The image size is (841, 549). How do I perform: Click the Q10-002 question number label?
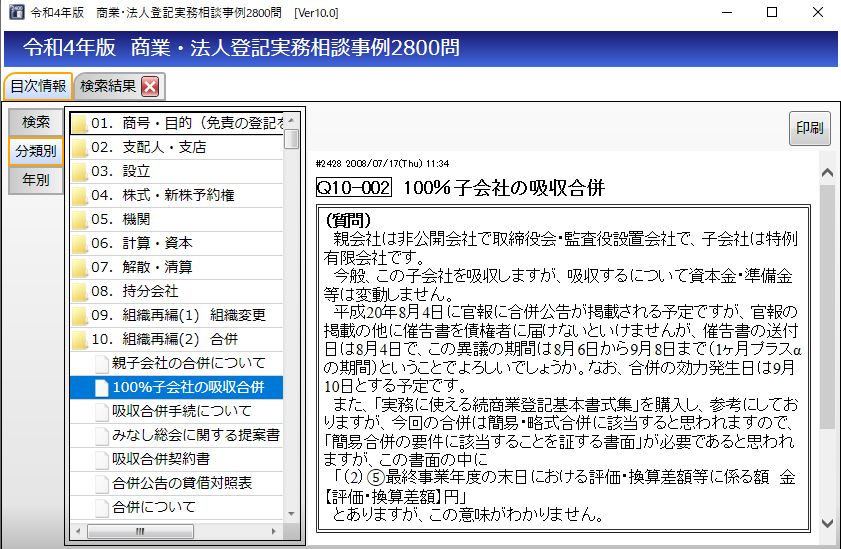pos(353,188)
